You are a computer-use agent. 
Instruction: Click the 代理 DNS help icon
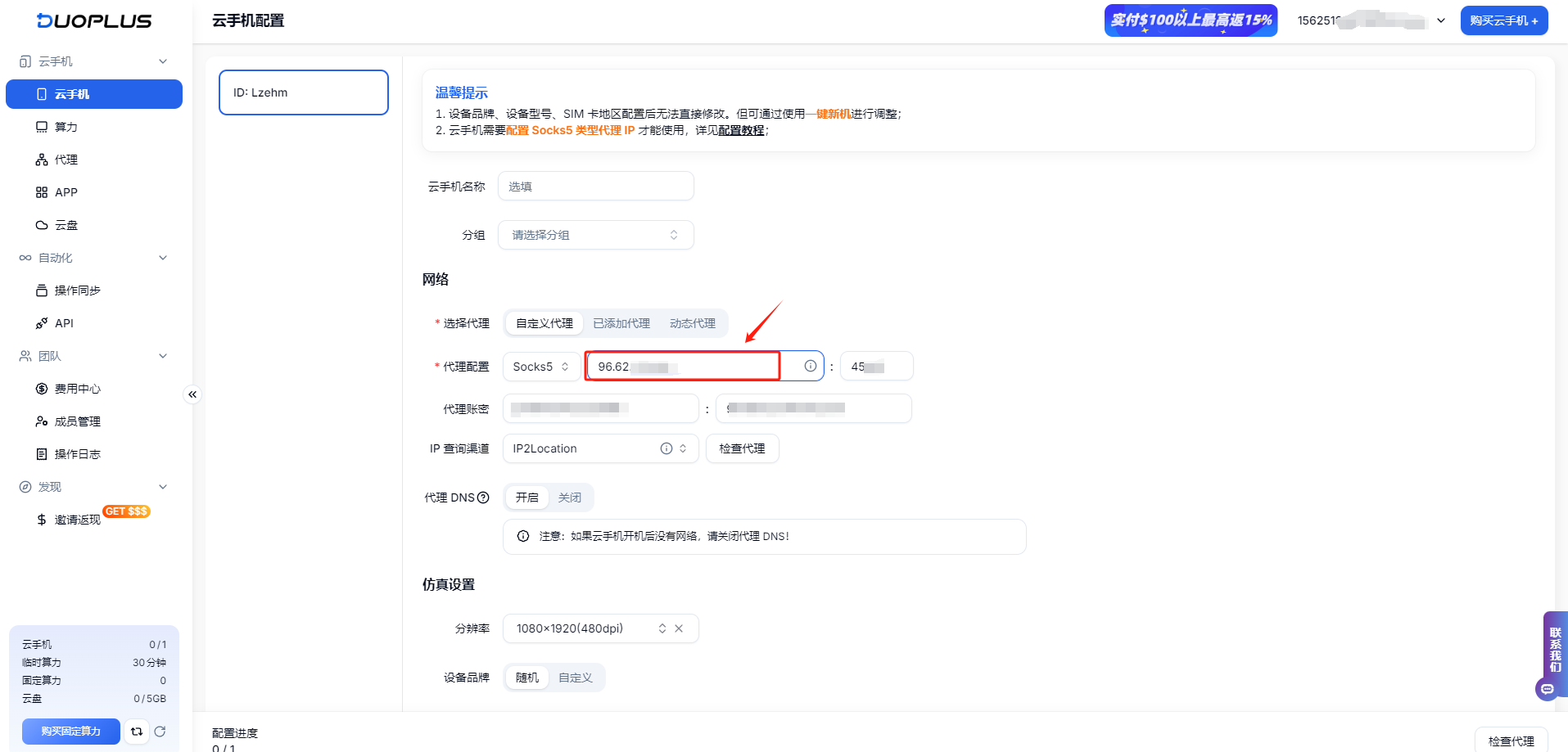tap(483, 498)
